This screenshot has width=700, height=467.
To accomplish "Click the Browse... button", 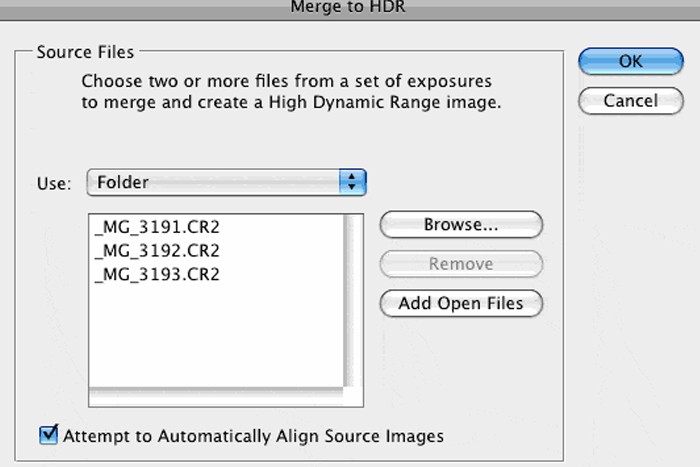I will pos(461,225).
